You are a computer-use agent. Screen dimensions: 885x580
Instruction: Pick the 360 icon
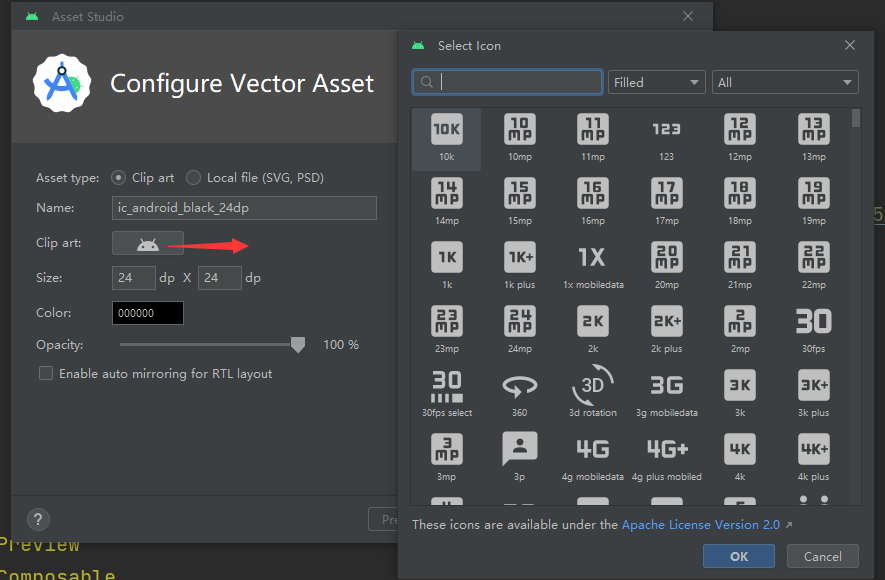[x=519, y=386]
